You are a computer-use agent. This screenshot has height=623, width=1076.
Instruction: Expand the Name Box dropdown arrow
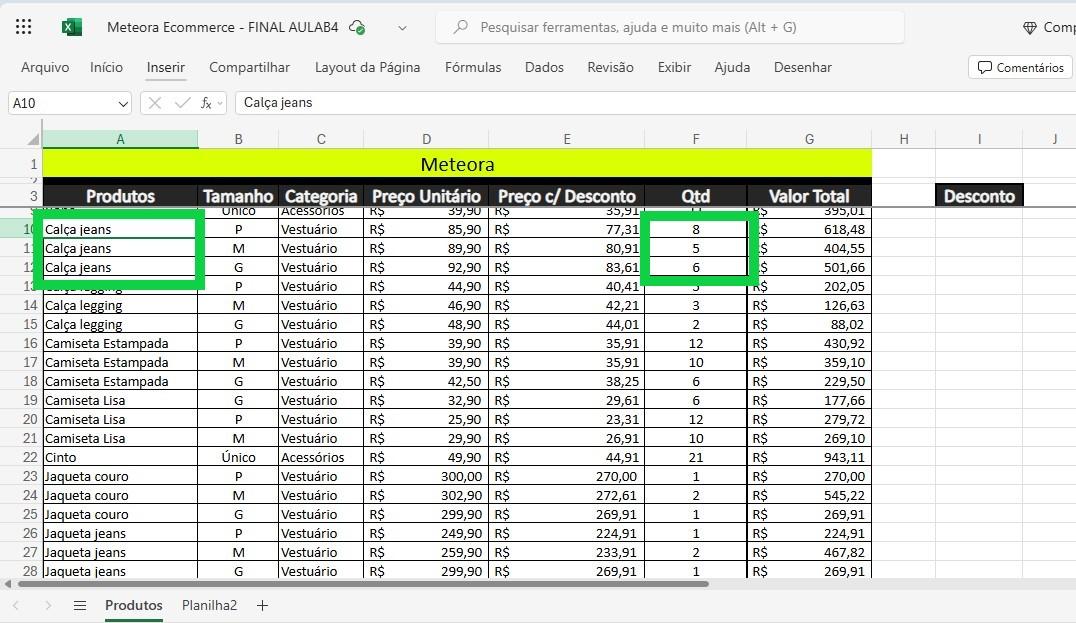(123, 104)
